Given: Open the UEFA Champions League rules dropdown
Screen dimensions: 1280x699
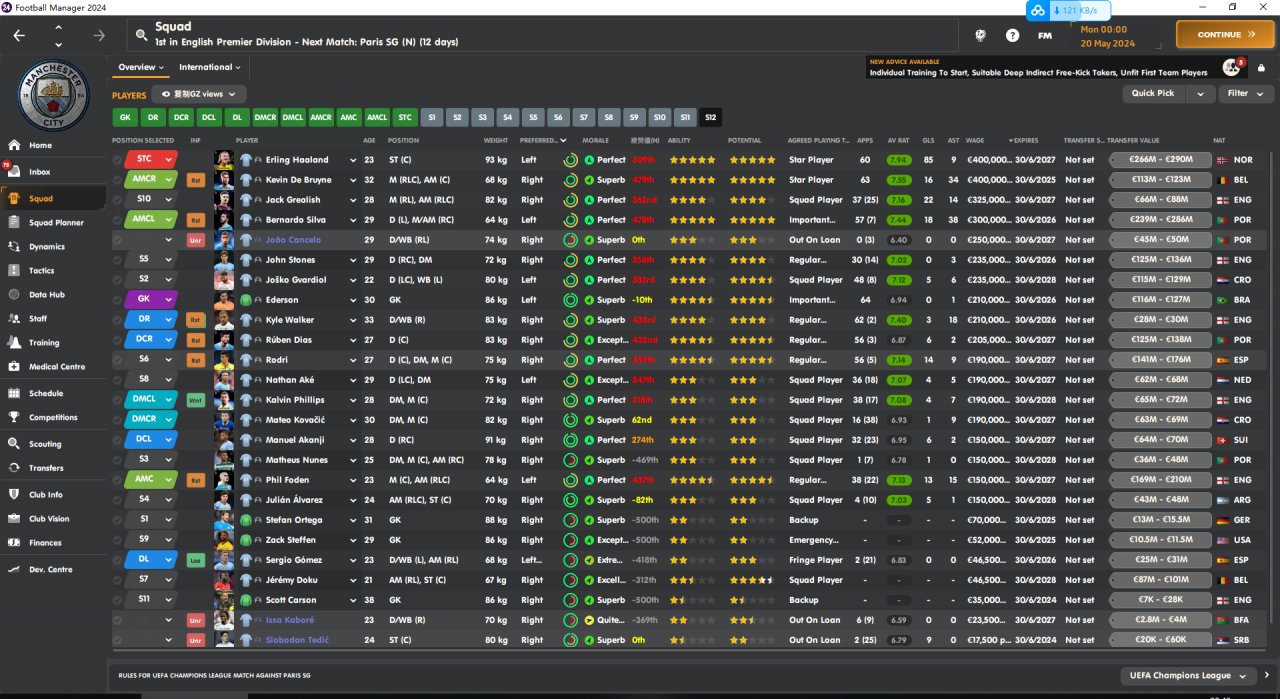Looking at the screenshot, I should (1188, 675).
